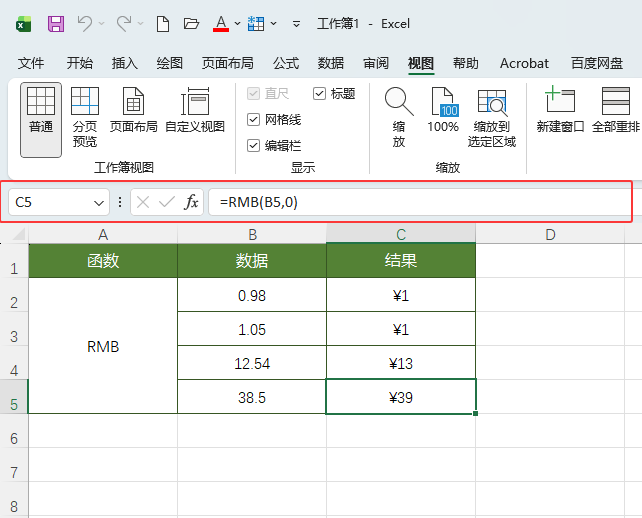The image size is (642, 518).
Task: Select cell showing ¥13
Action: click(401, 363)
